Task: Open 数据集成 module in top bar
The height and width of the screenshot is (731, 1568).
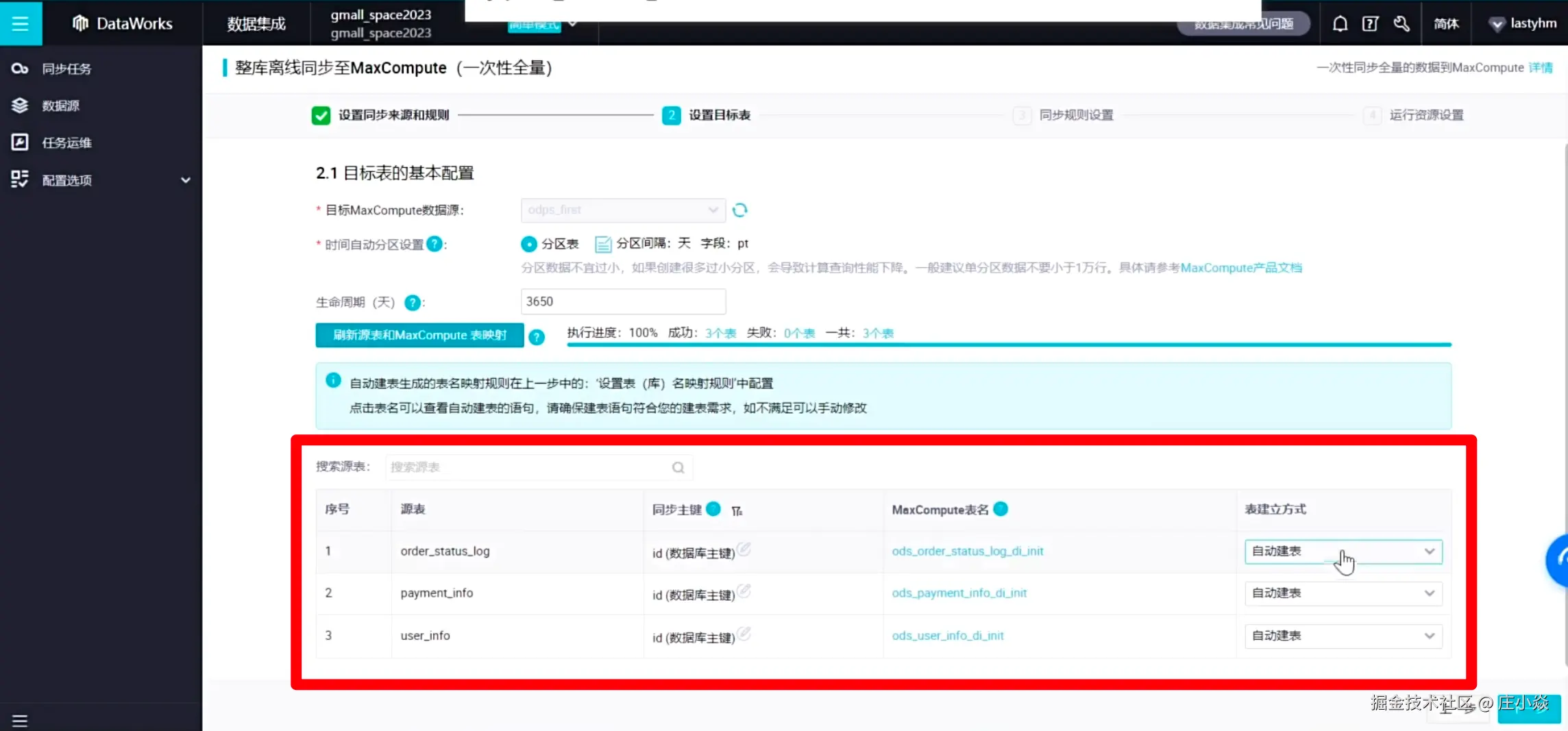Action: (x=256, y=24)
